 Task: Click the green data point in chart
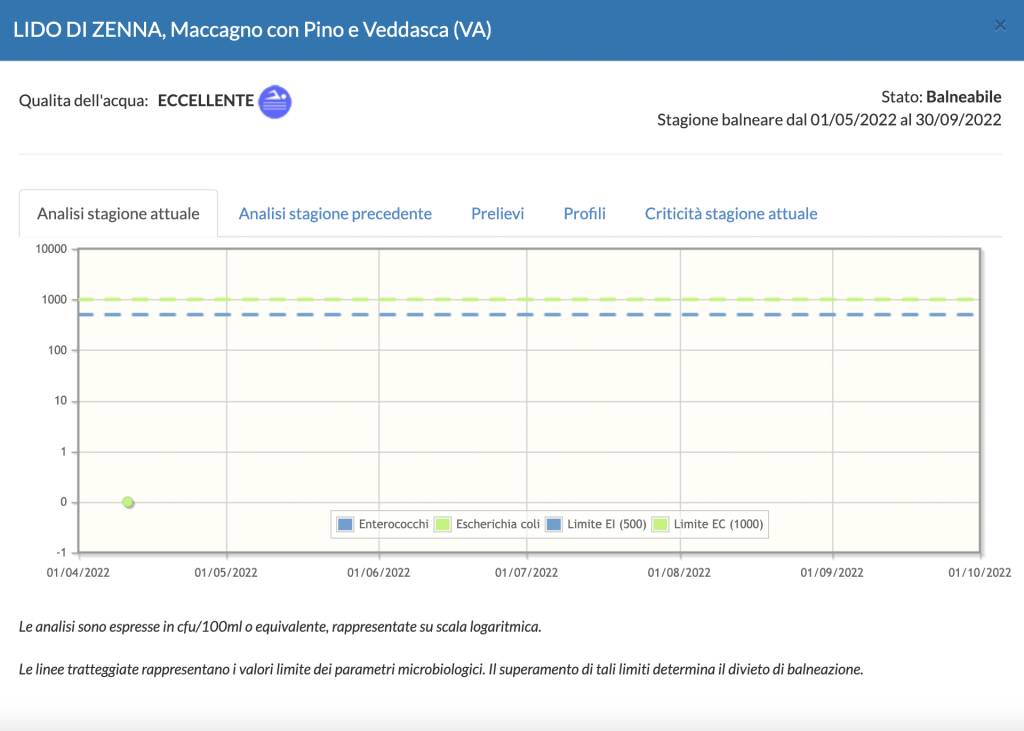pos(128,502)
